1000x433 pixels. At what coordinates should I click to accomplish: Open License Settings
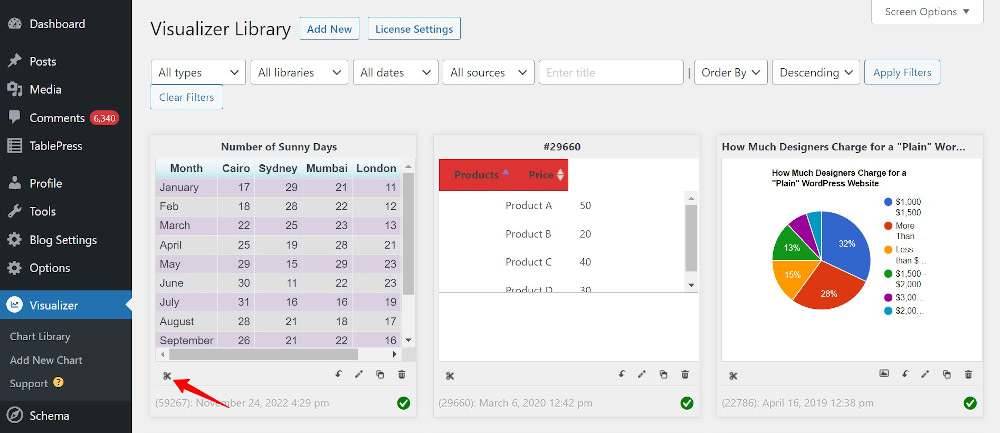[414, 29]
